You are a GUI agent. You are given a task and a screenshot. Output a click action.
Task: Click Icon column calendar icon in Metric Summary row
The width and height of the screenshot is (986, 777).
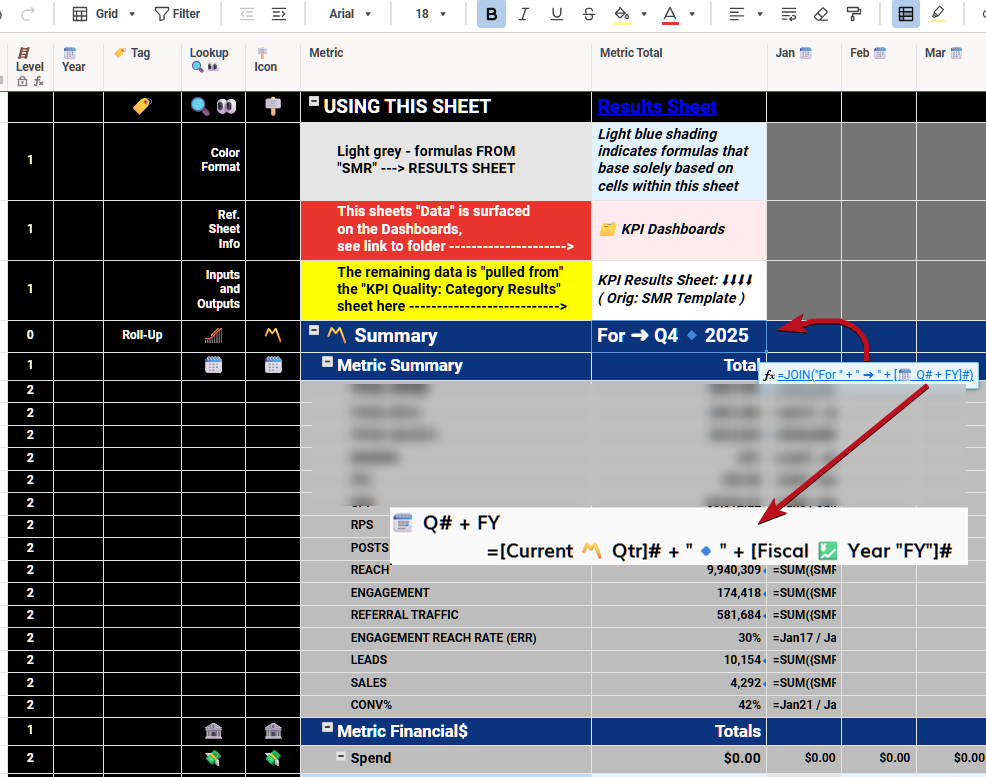[273, 365]
